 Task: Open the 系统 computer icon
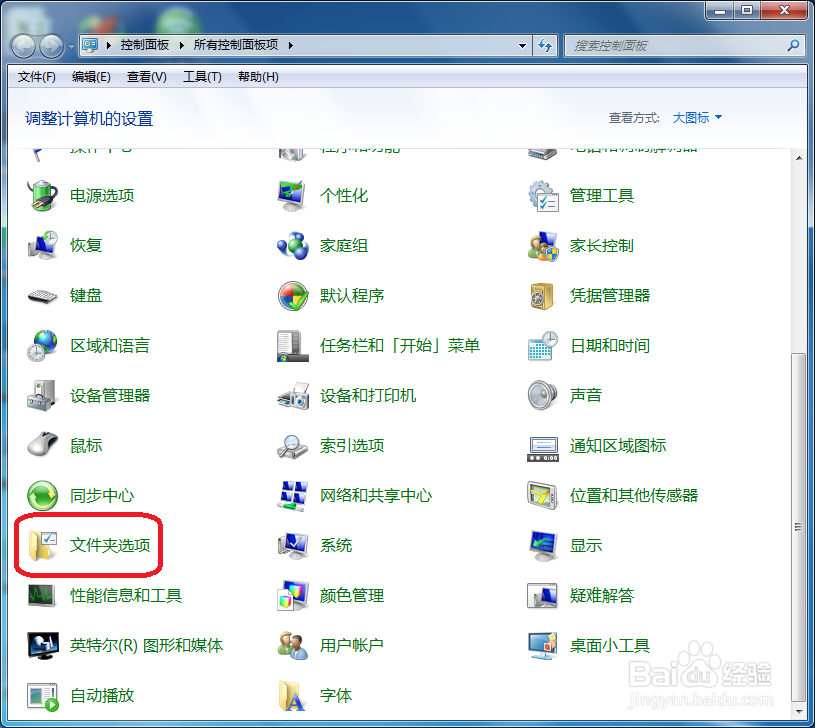tap(291, 545)
